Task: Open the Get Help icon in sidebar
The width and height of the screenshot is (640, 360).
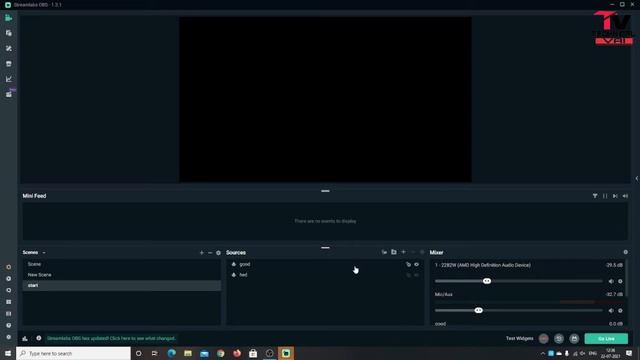Action: tap(9, 325)
